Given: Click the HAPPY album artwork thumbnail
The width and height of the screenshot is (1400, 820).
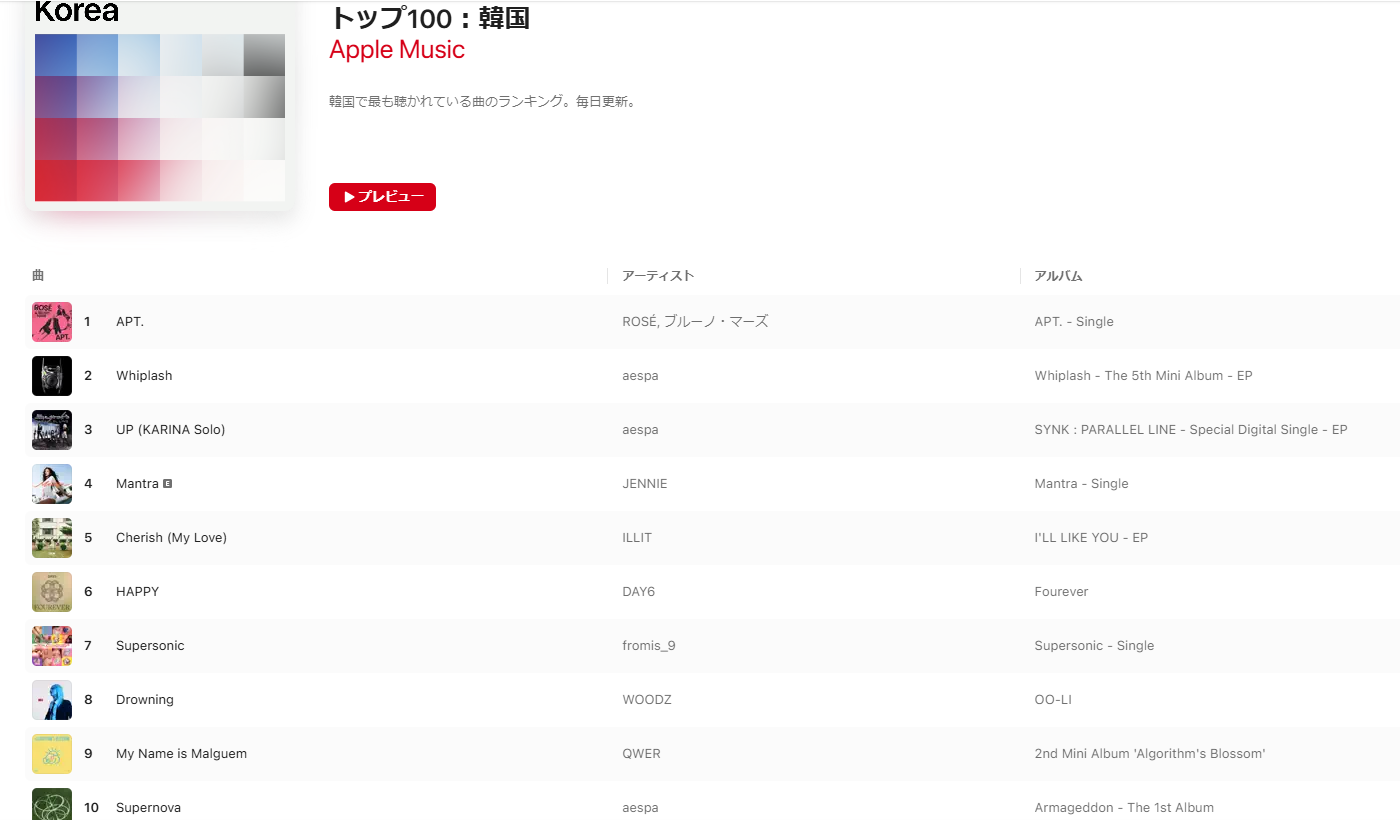Looking at the screenshot, I should point(52,592).
